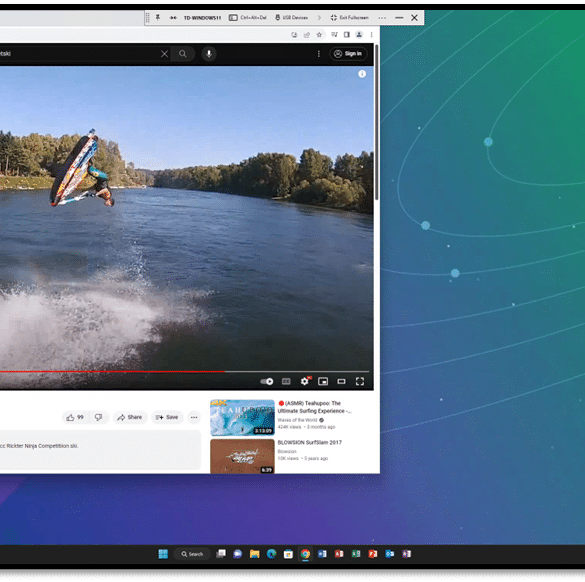Enter full screen in video player
The image size is (585, 582).
coord(360,381)
